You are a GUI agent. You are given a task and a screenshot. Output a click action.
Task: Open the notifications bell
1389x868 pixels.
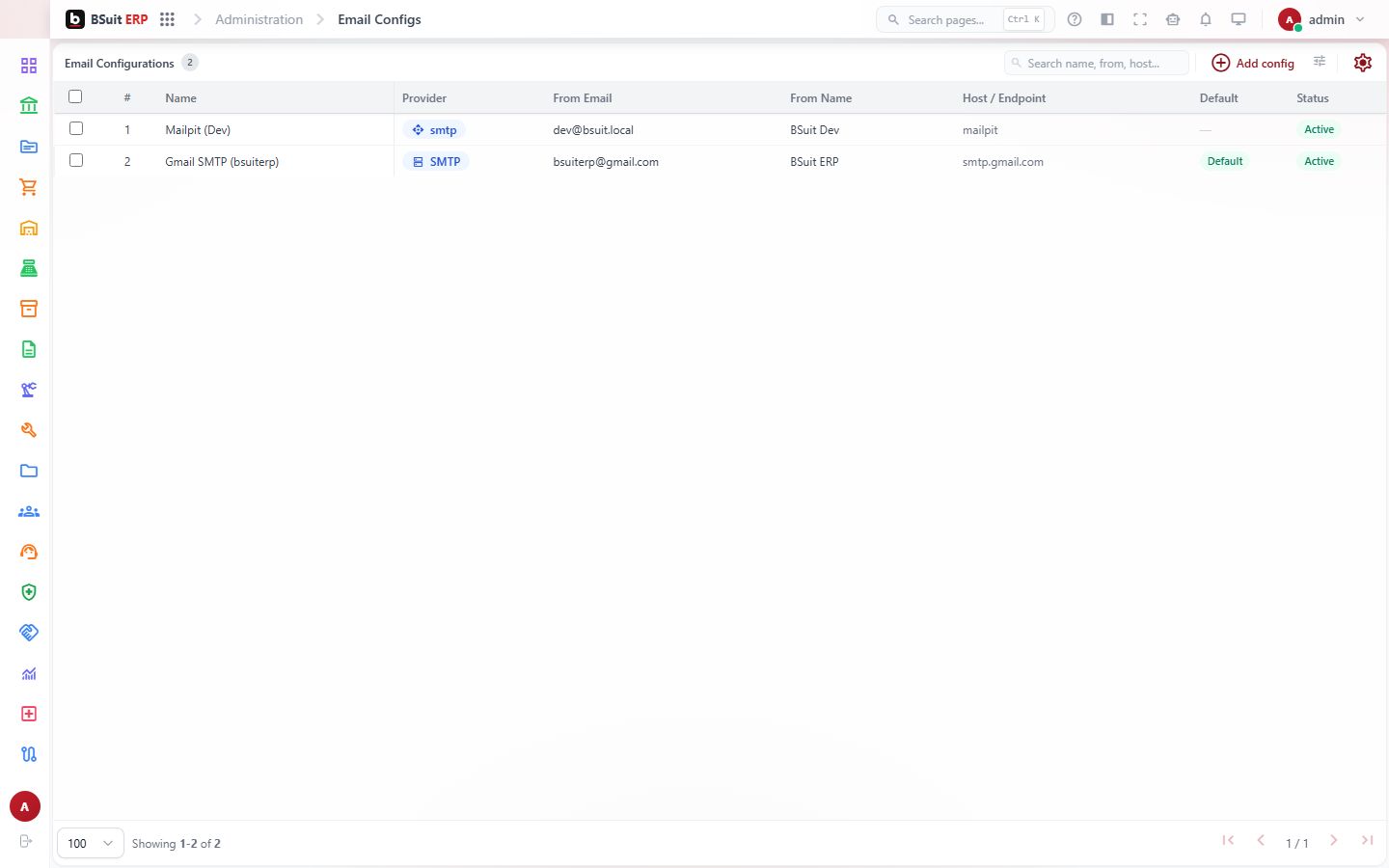(1206, 19)
